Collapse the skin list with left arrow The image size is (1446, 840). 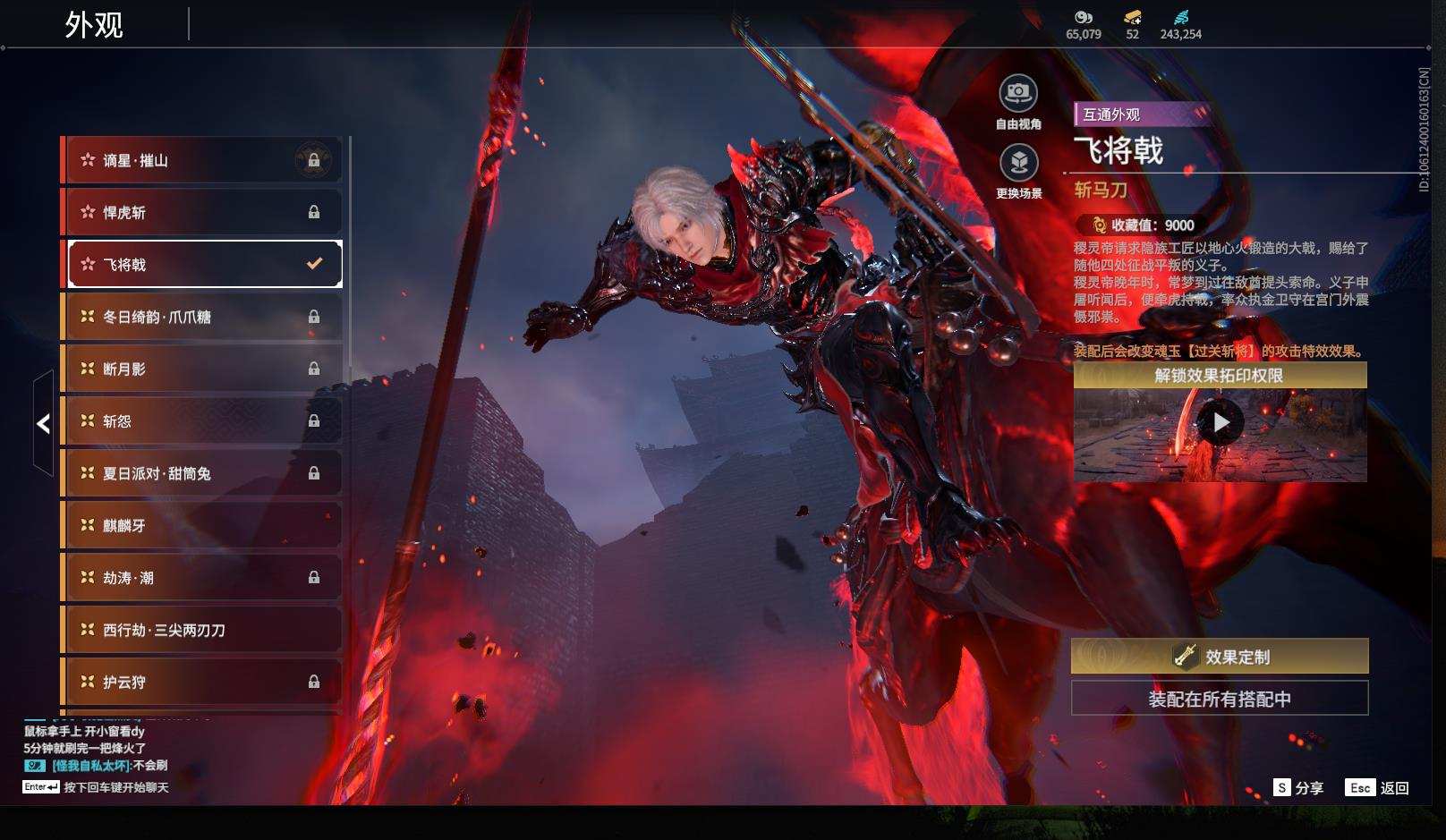(x=43, y=424)
